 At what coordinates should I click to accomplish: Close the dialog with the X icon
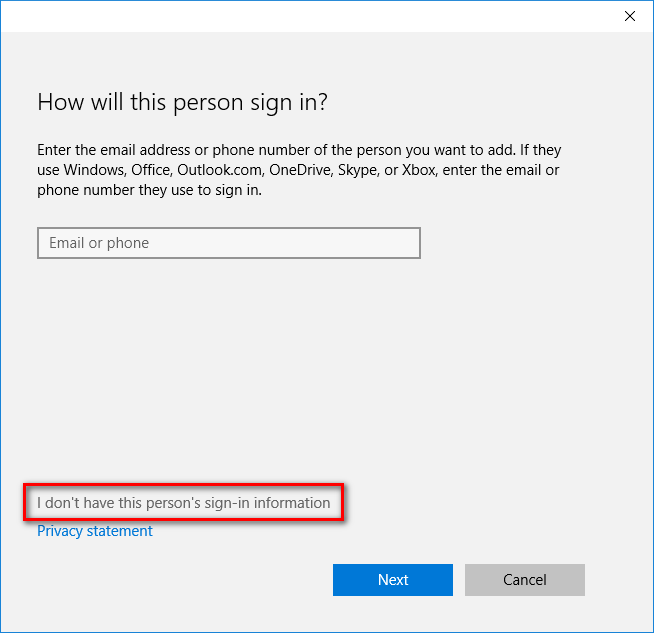629,16
